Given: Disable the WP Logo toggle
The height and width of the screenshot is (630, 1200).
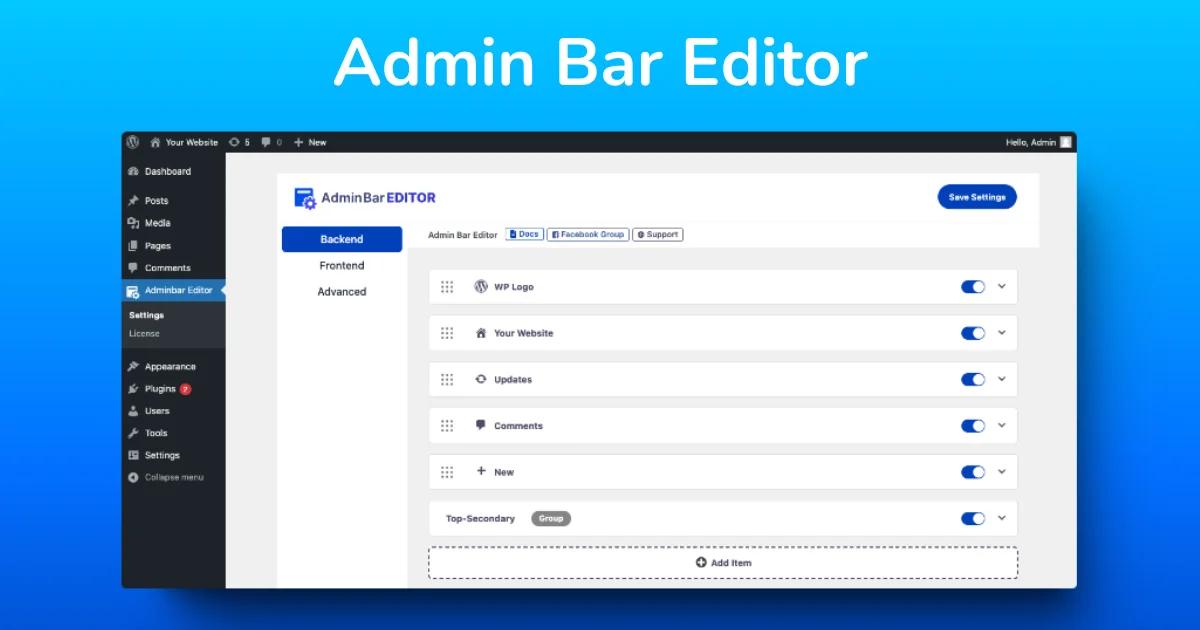Looking at the screenshot, I should point(973,286).
